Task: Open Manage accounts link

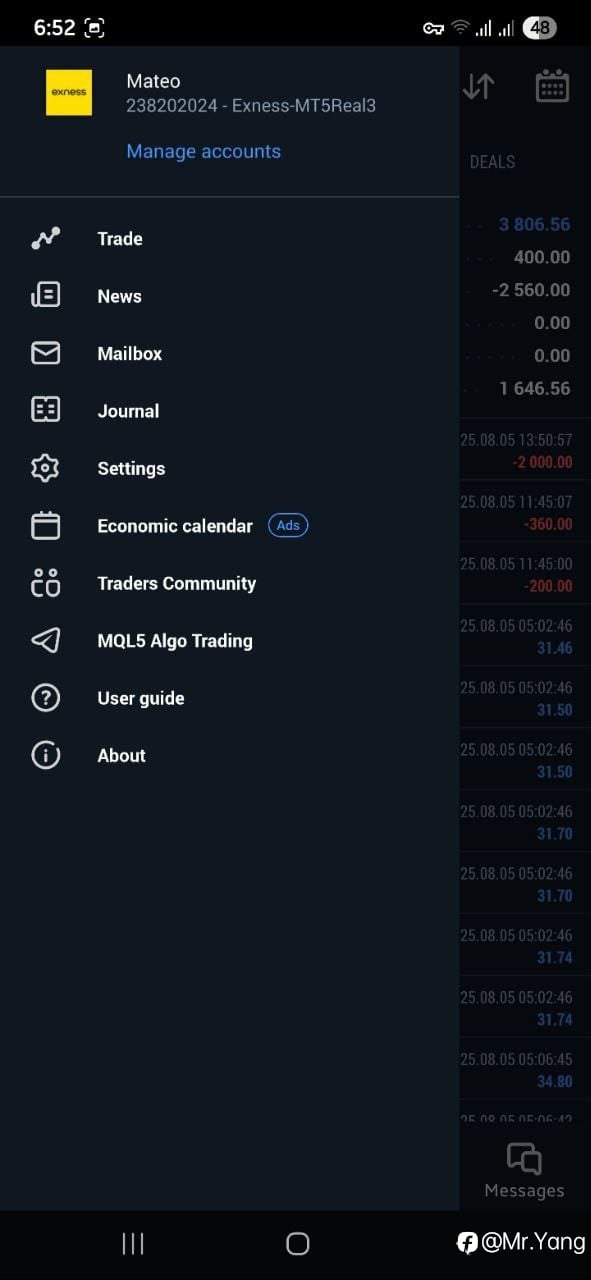Action: click(203, 151)
